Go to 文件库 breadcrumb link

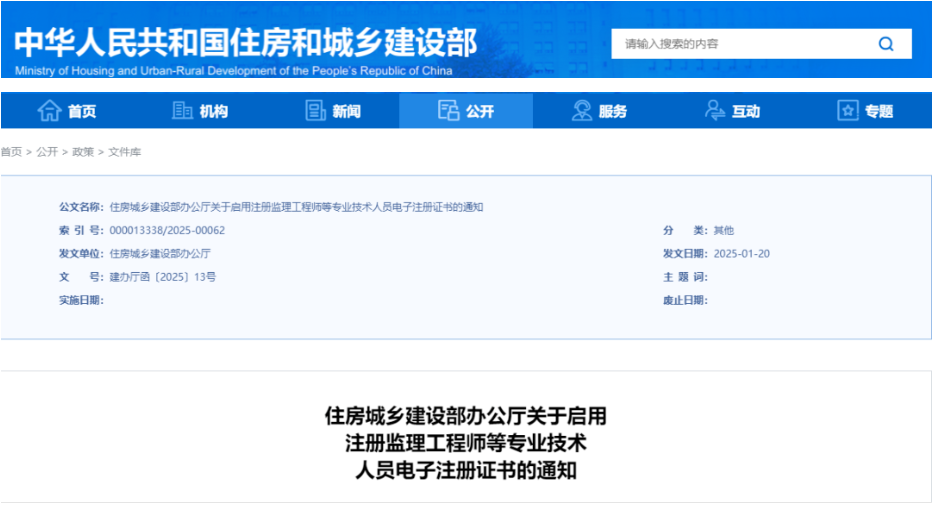point(124,152)
